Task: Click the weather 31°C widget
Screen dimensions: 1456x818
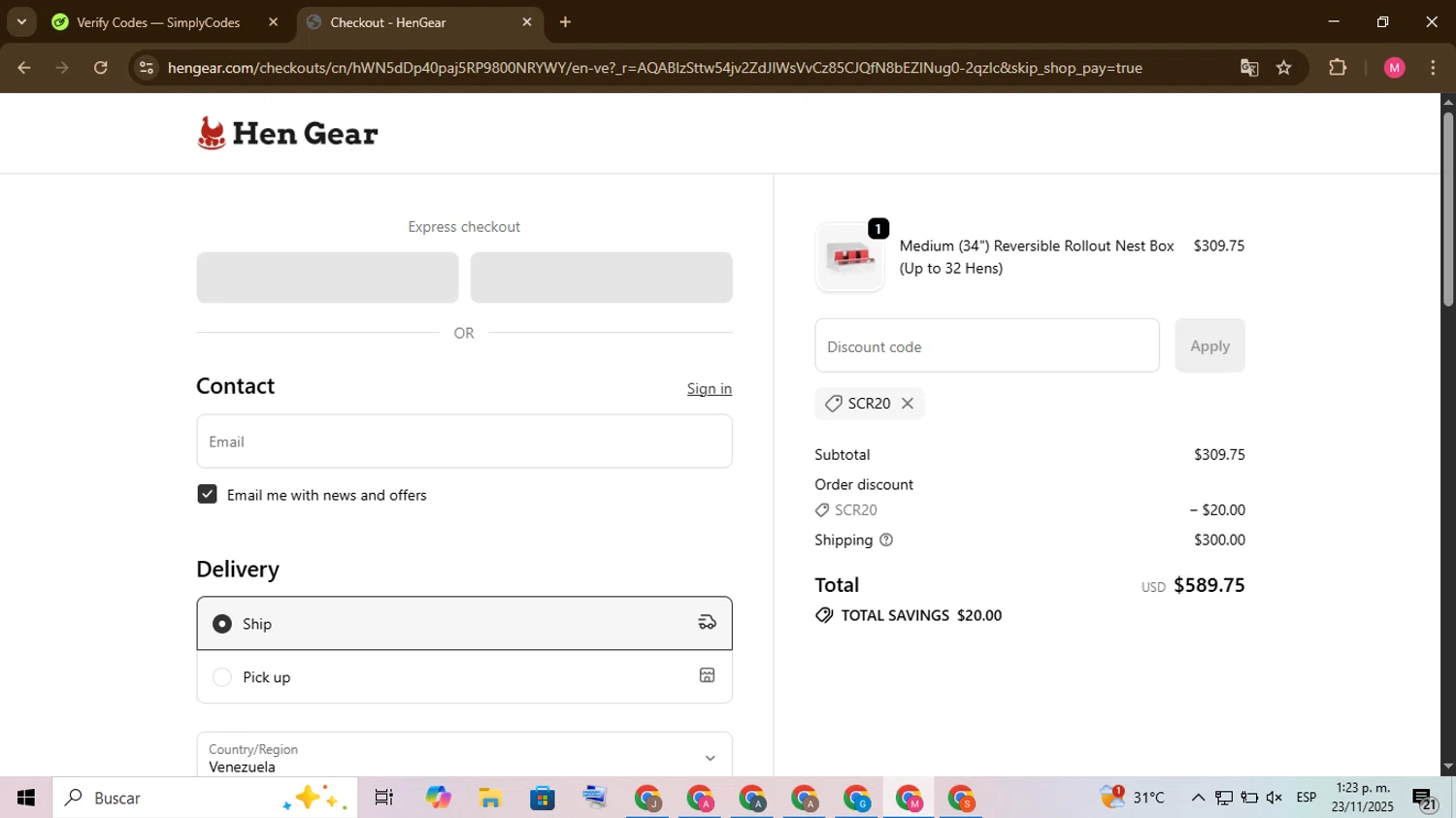Action: point(1133,798)
